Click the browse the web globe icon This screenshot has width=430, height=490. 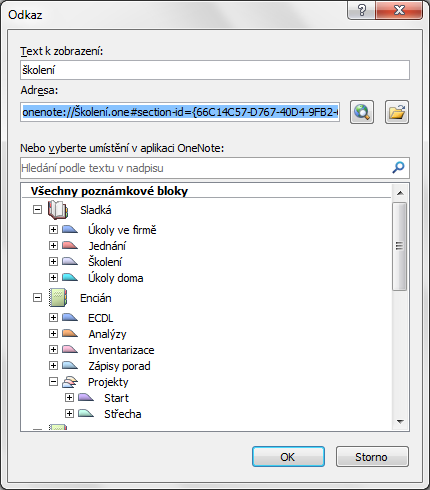(362, 112)
